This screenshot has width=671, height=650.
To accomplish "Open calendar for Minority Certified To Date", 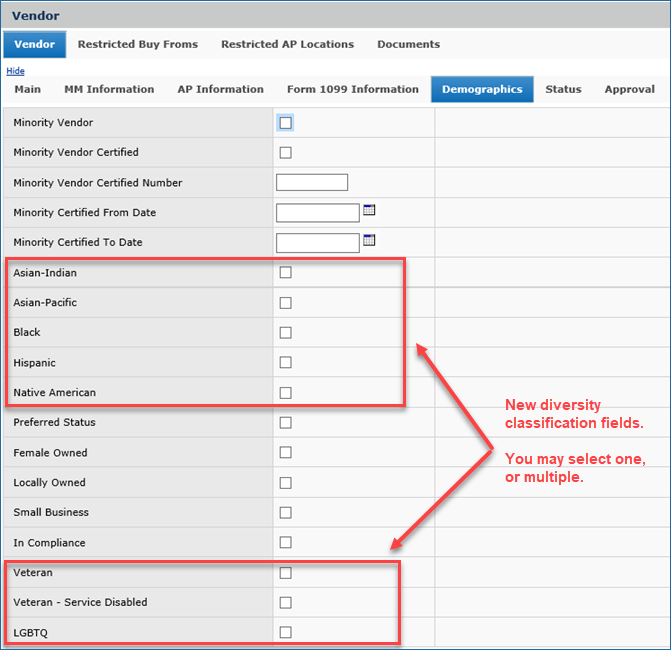I will (369, 241).
